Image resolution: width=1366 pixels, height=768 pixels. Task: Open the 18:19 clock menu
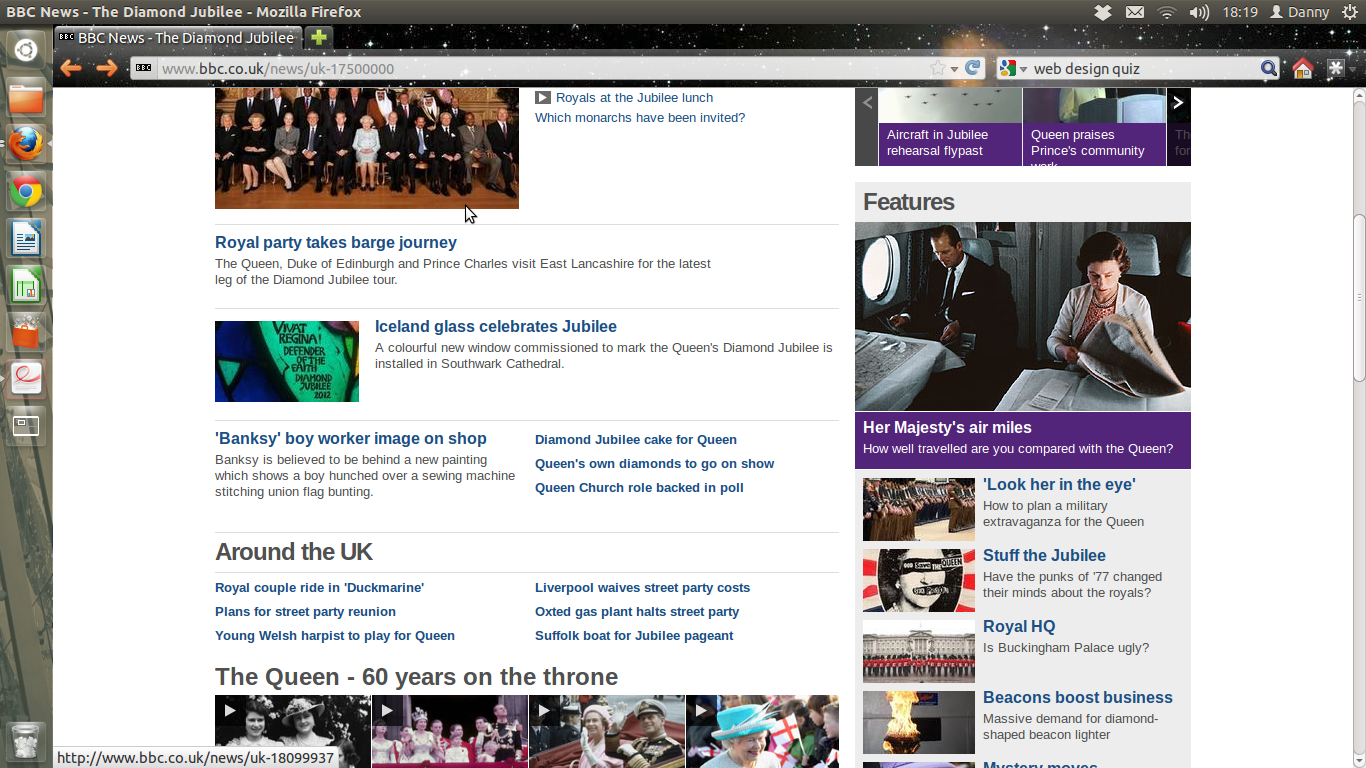(1240, 12)
